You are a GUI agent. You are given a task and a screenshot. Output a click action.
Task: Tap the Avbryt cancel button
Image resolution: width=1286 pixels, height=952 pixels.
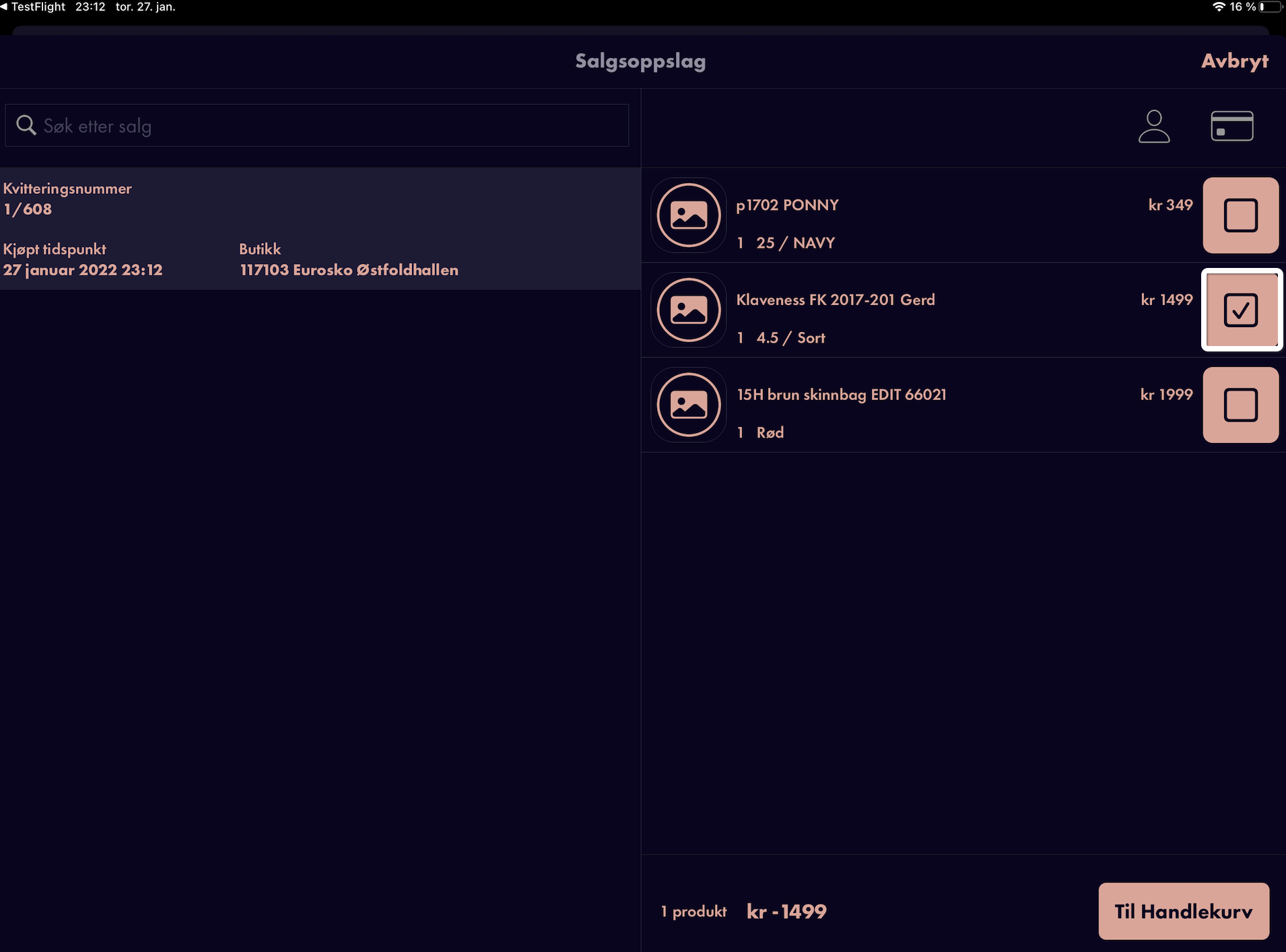[x=1235, y=61]
